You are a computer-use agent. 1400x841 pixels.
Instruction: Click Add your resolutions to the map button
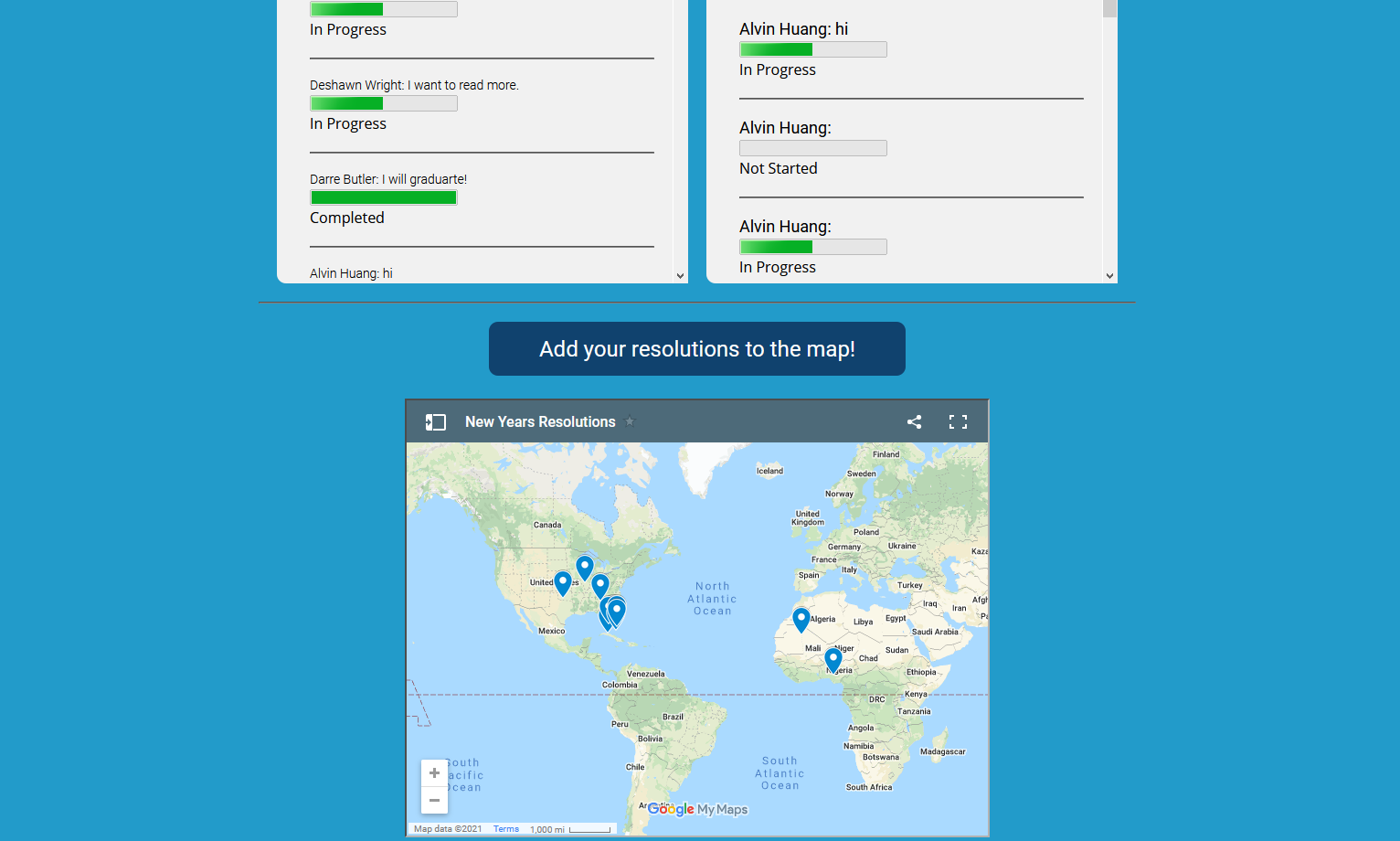(697, 348)
